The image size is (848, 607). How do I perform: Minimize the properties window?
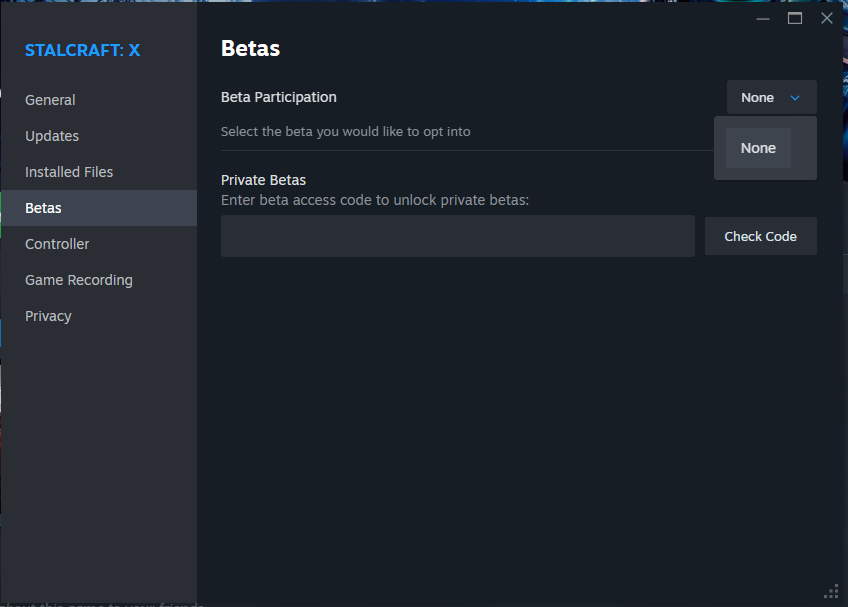coord(763,18)
